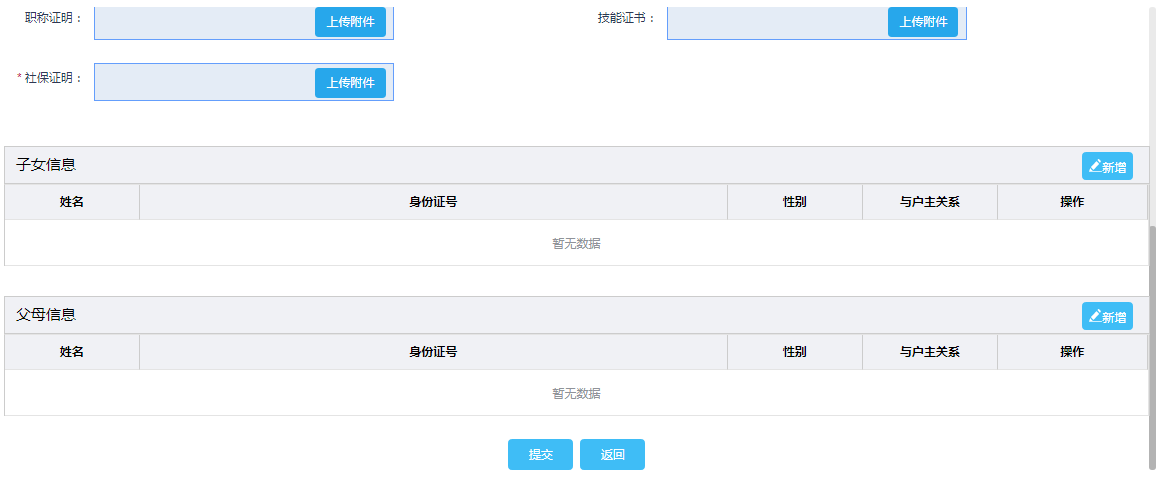This screenshot has width=1164, height=482.
Task: Click 姓名 column header in 父母信息 table
Action: click(x=72, y=352)
